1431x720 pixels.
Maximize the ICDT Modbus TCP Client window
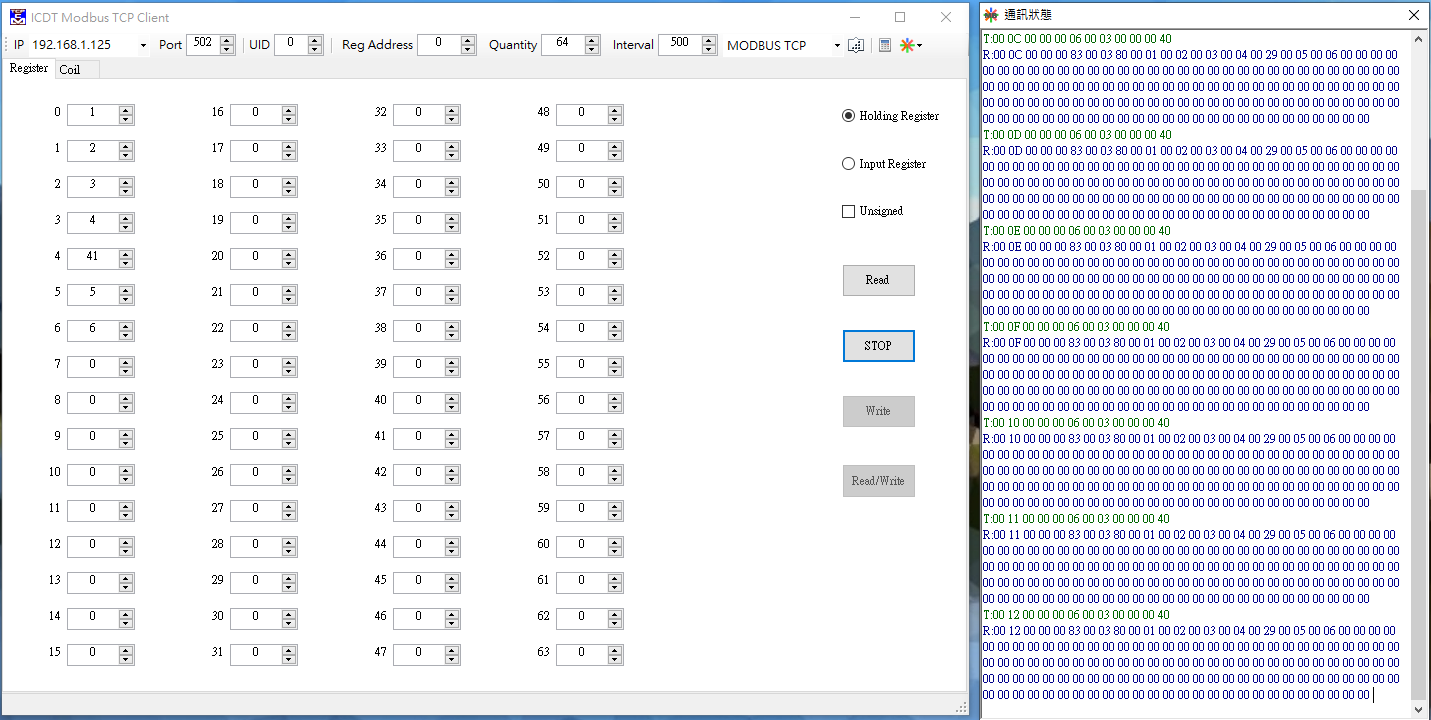pyautogui.click(x=900, y=17)
